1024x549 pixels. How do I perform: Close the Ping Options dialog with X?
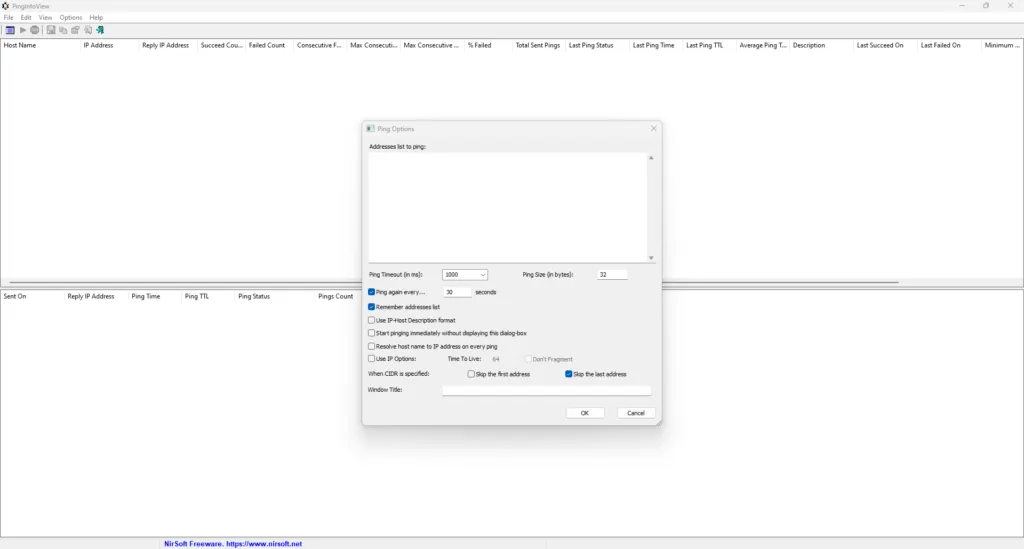coord(654,129)
